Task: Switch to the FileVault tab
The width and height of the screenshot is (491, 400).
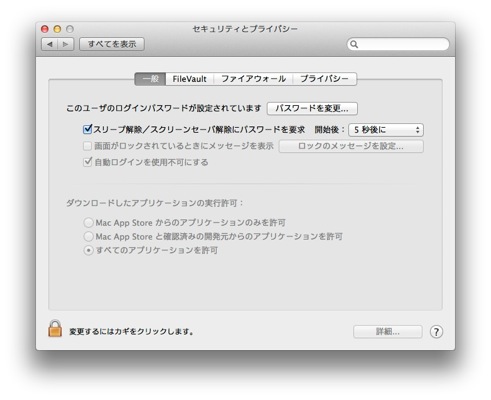Action: point(189,79)
